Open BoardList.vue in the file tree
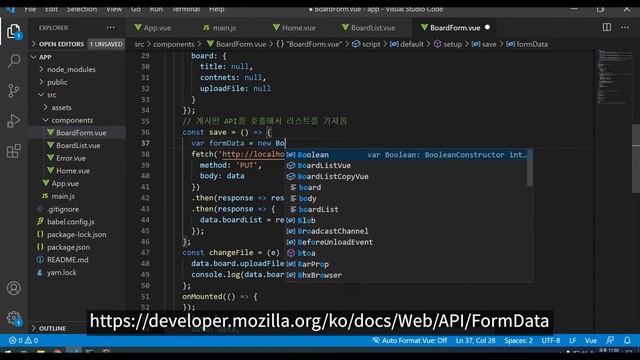This screenshot has width=640, height=360. coord(78,145)
